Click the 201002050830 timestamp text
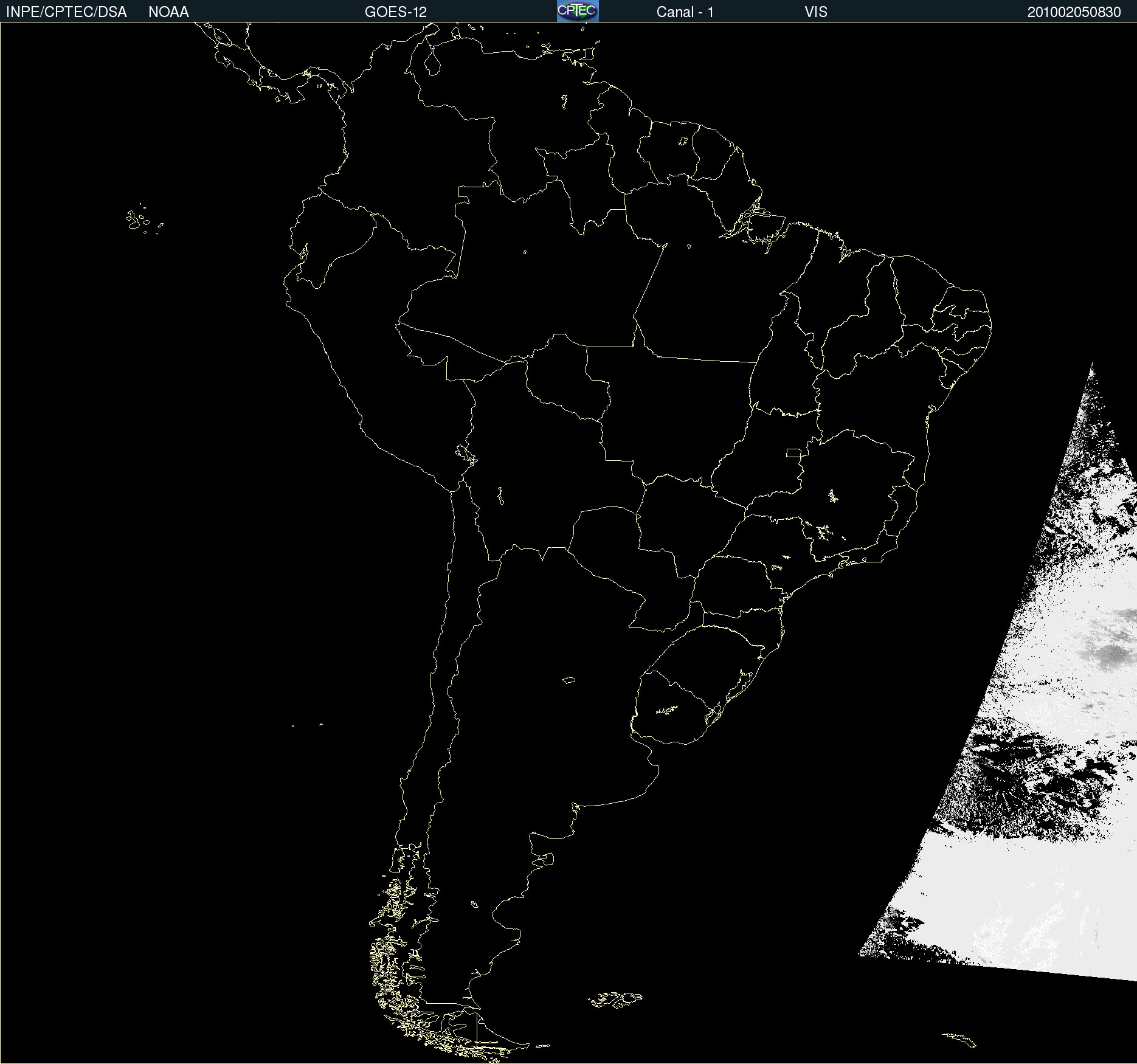1137x1064 pixels. 1074,12
